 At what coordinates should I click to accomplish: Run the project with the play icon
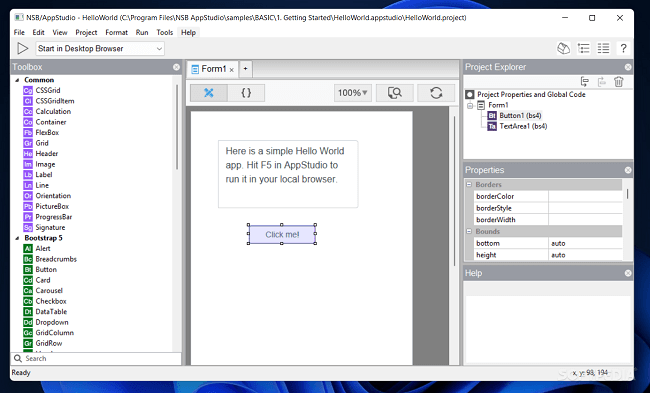click(x=22, y=49)
